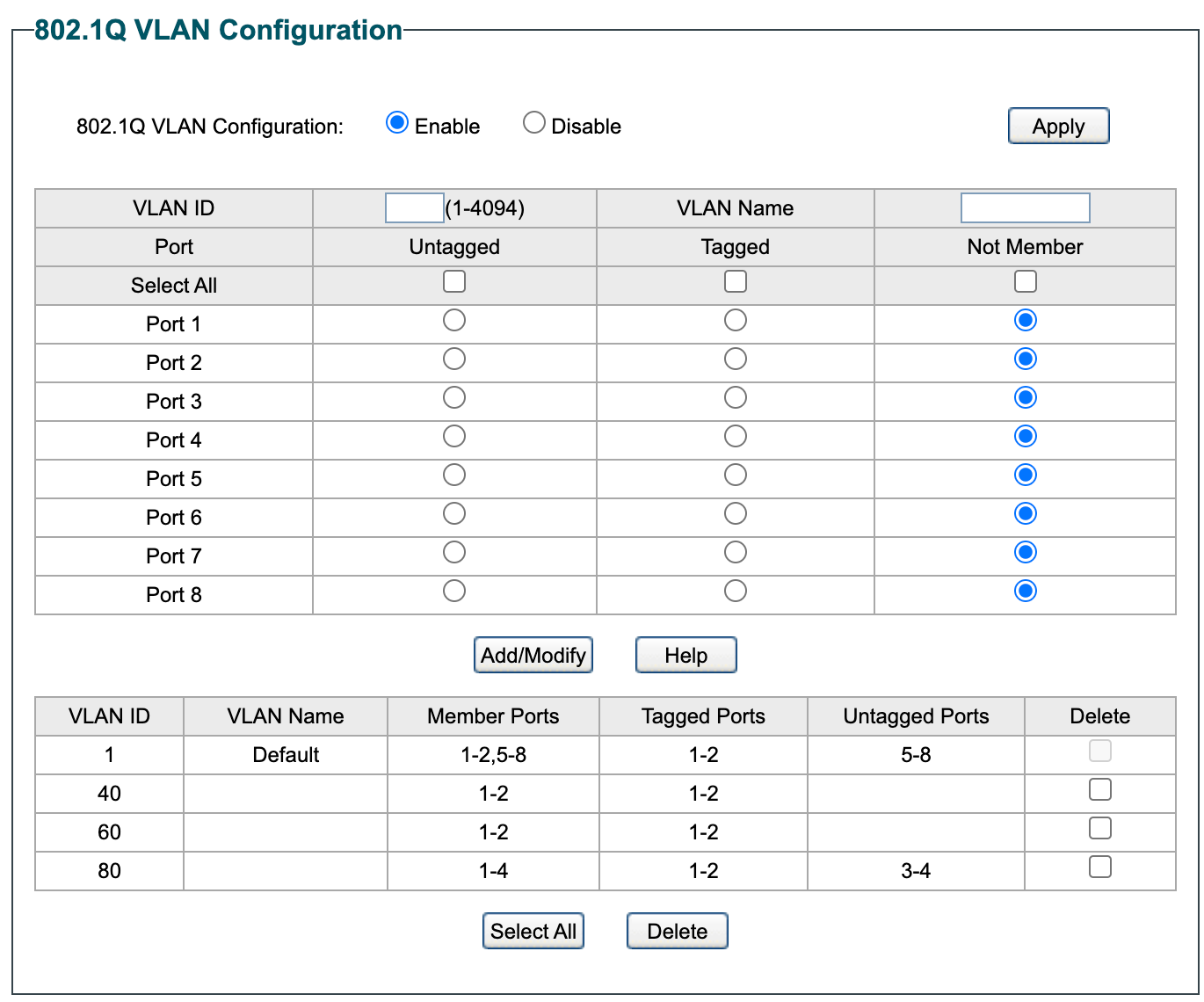1204x1002 pixels.
Task: Choose Not Member for Port 5
Action: tap(1025, 475)
